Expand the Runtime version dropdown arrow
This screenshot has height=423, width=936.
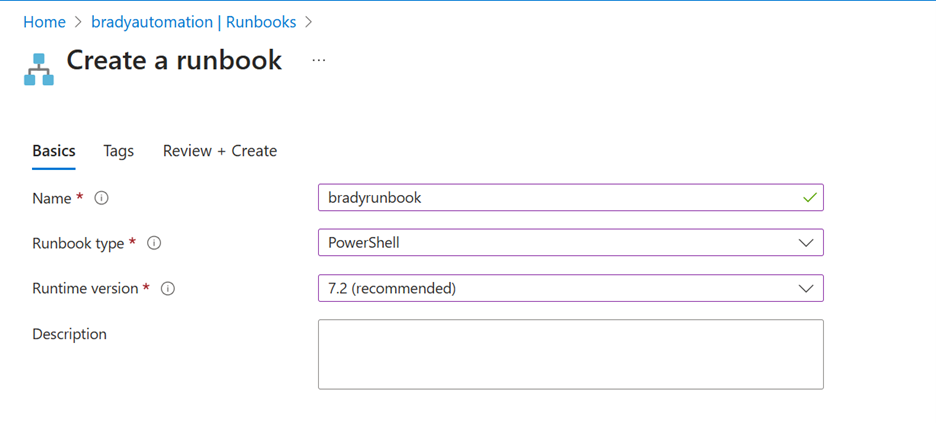tap(806, 288)
